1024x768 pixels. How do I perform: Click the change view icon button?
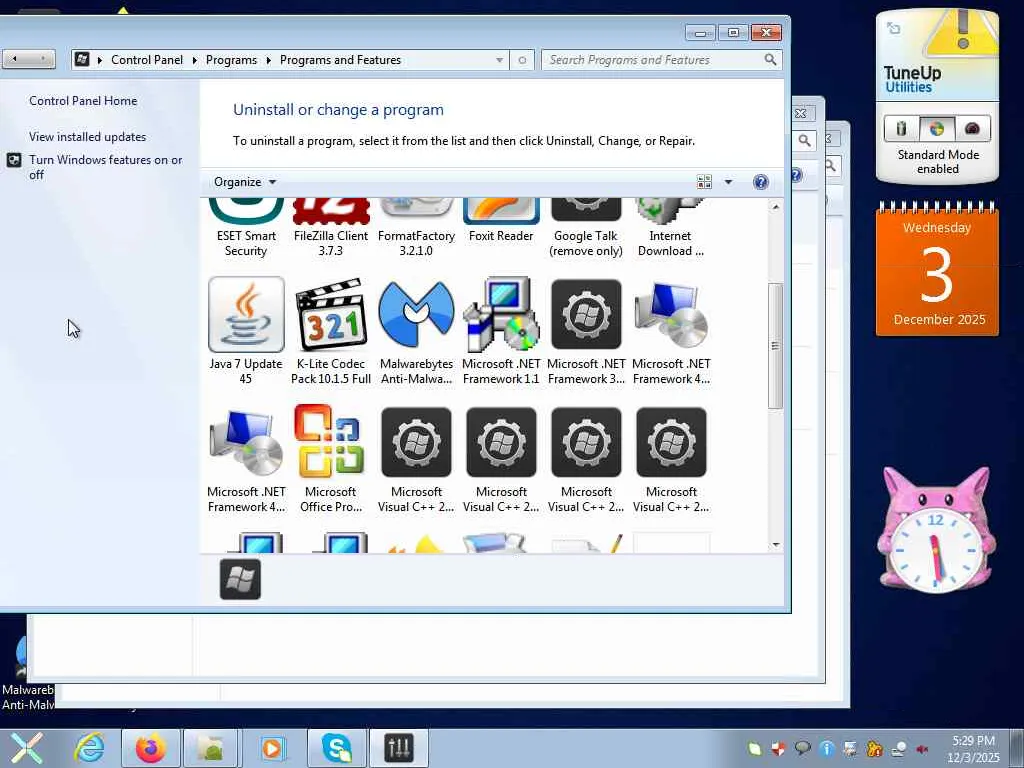pyautogui.click(x=705, y=182)
